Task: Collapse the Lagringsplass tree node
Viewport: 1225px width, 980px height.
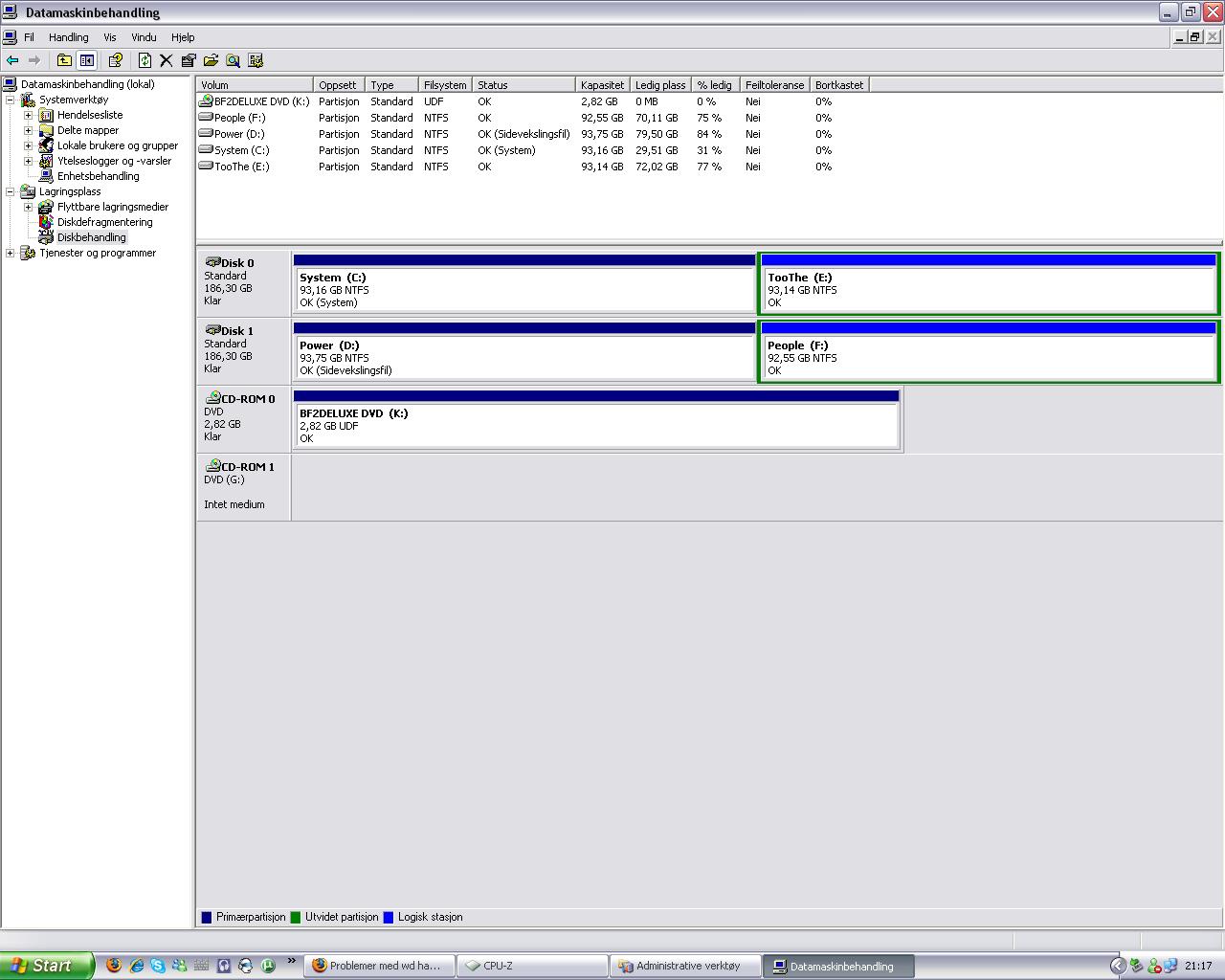Action: (11, 191)
